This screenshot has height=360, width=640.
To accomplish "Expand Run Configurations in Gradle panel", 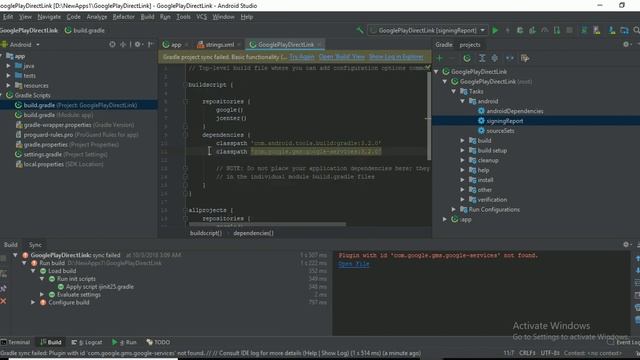I will tap(453, 209).
